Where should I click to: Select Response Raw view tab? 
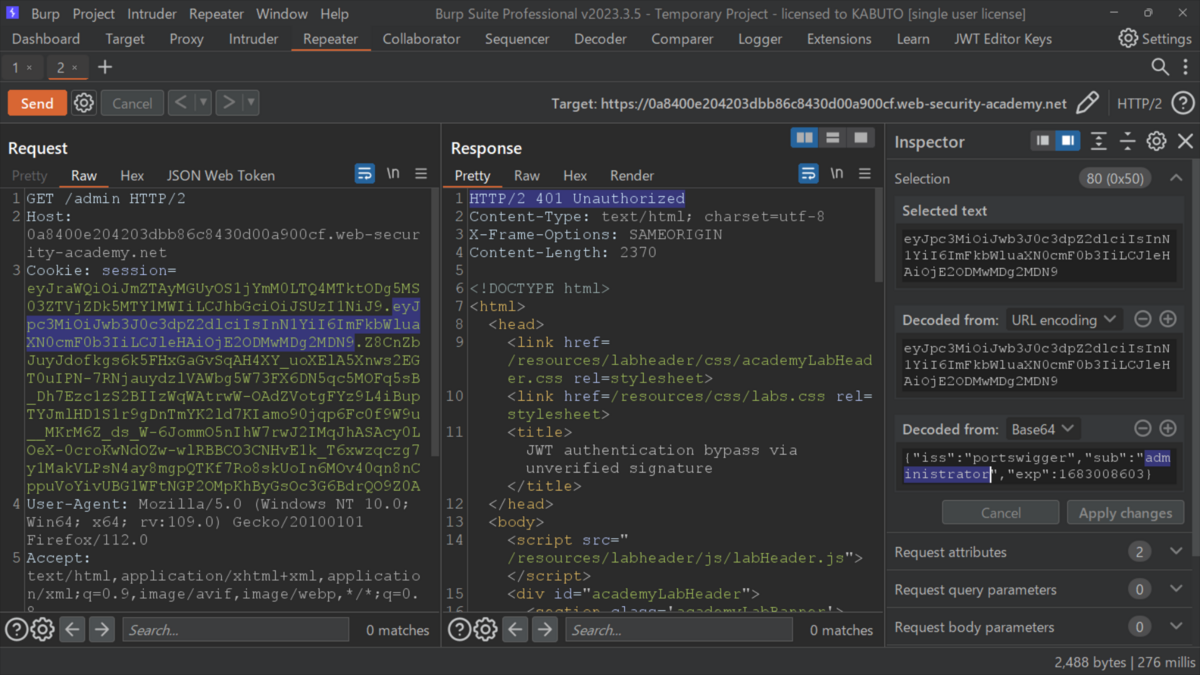pyautogui.click(x=527, y=175)
